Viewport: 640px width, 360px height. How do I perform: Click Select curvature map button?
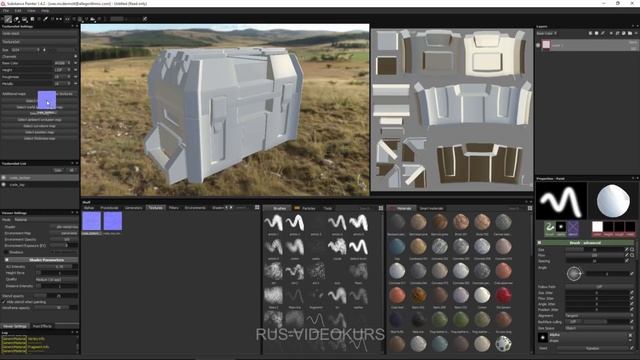(x=40, y=126)
